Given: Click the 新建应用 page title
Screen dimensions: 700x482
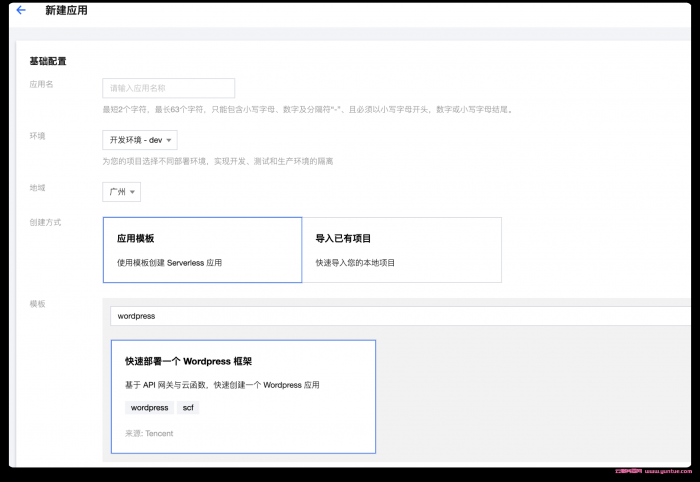Looking at the screenshot, I should (65, 10).
